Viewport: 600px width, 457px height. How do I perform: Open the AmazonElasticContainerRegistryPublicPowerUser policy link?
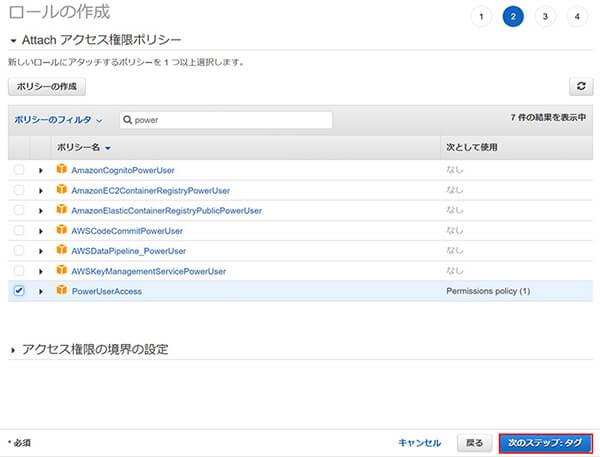[167, 211]
